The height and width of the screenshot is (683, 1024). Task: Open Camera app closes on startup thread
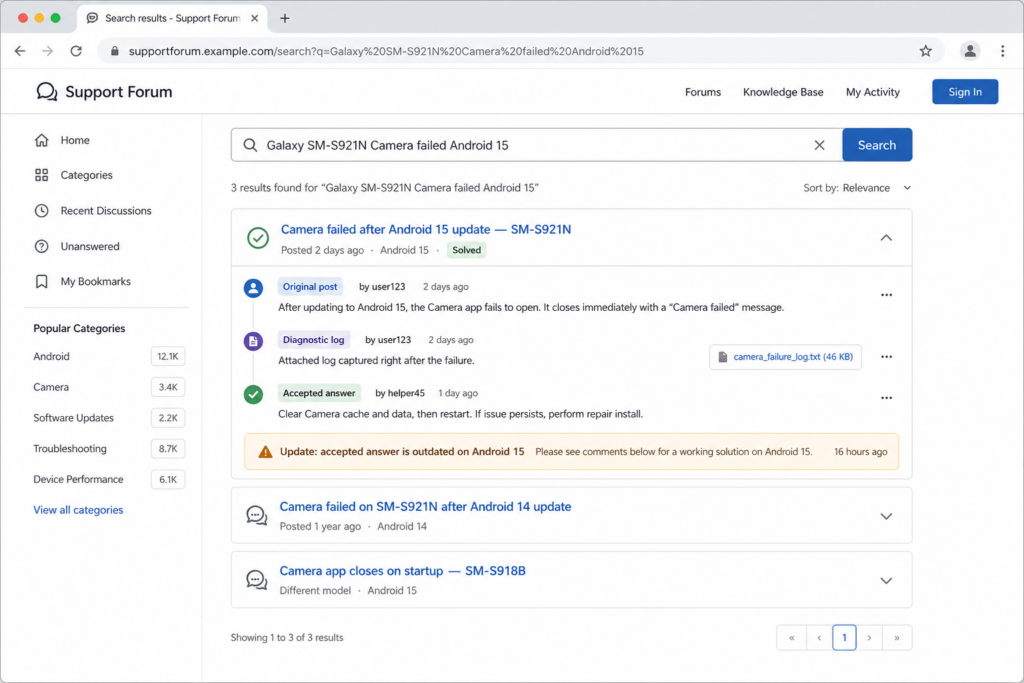[402, 571]
